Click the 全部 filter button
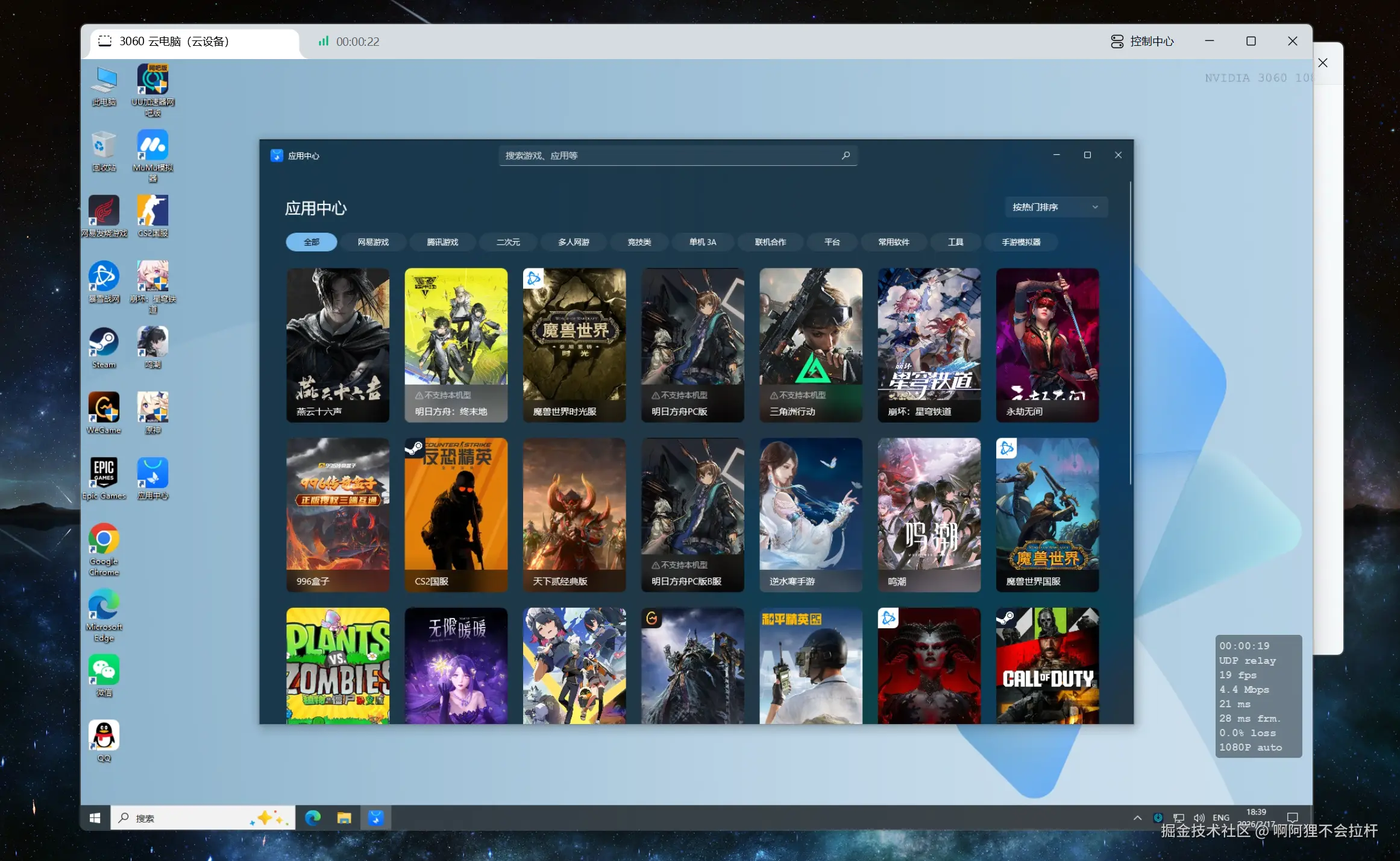 click(311, 242)
